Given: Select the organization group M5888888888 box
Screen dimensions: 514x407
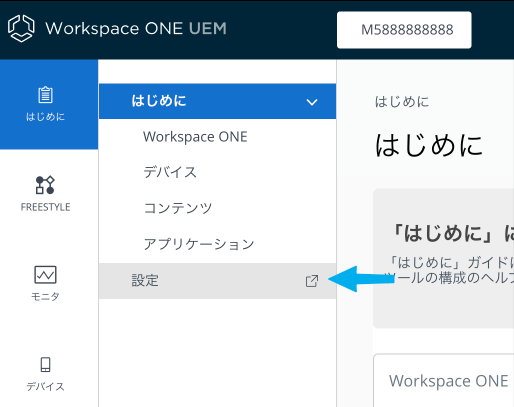Looking at the screenshot, I should tap(404, 30).
